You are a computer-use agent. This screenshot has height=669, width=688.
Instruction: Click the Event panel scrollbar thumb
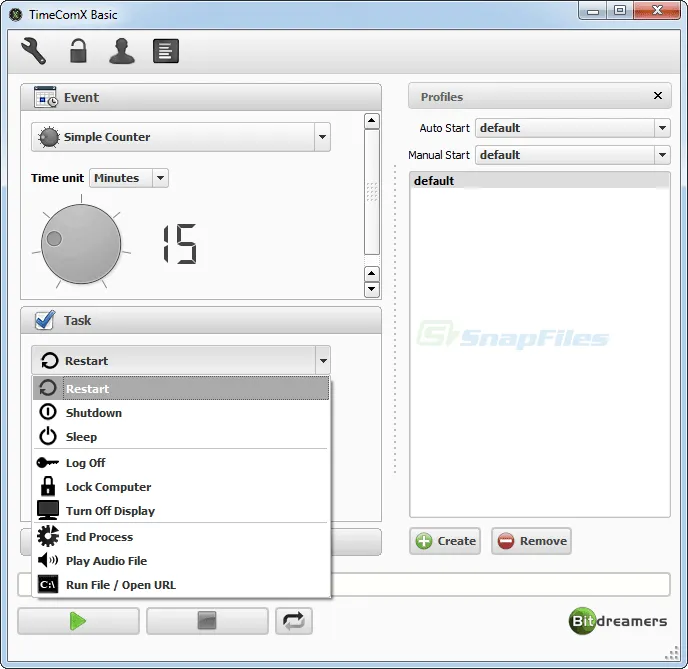(372, 192)
